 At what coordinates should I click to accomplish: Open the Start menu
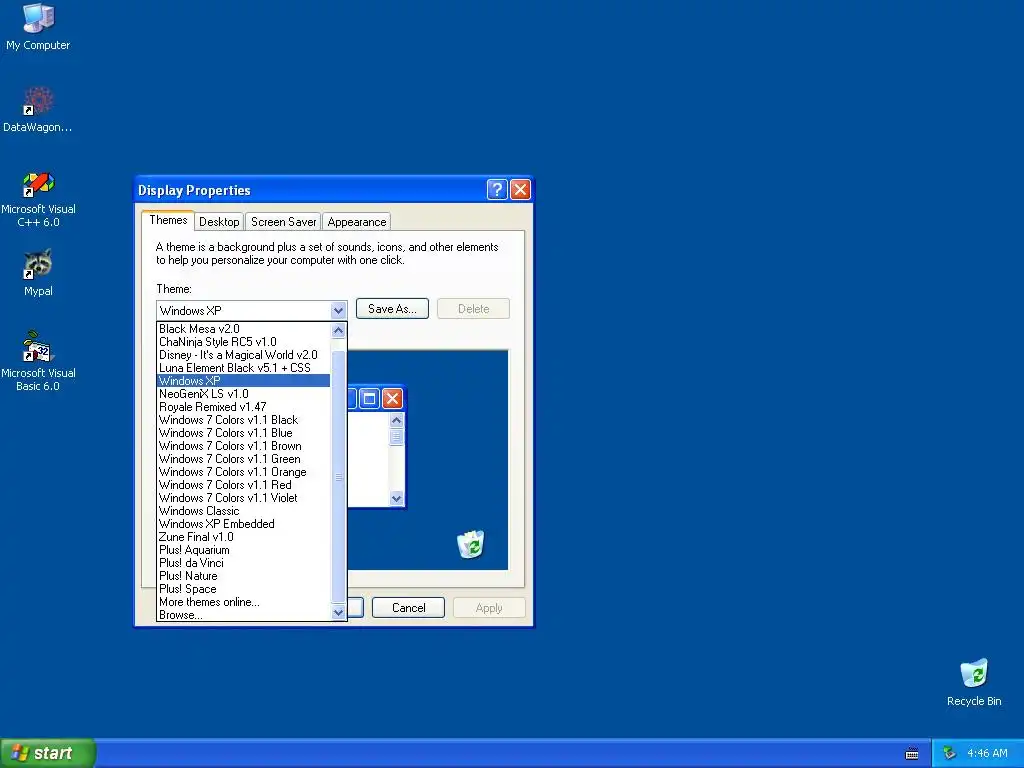point(48,753)
